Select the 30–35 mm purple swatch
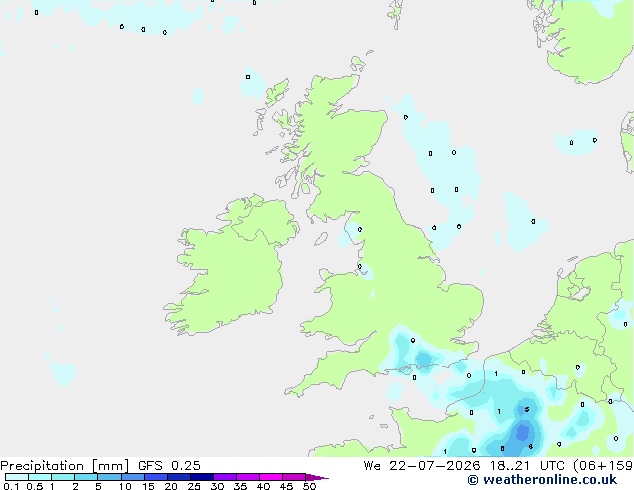The width and height of the screenshot is (634, 490). pyautogui.click(x=224, y=477)
